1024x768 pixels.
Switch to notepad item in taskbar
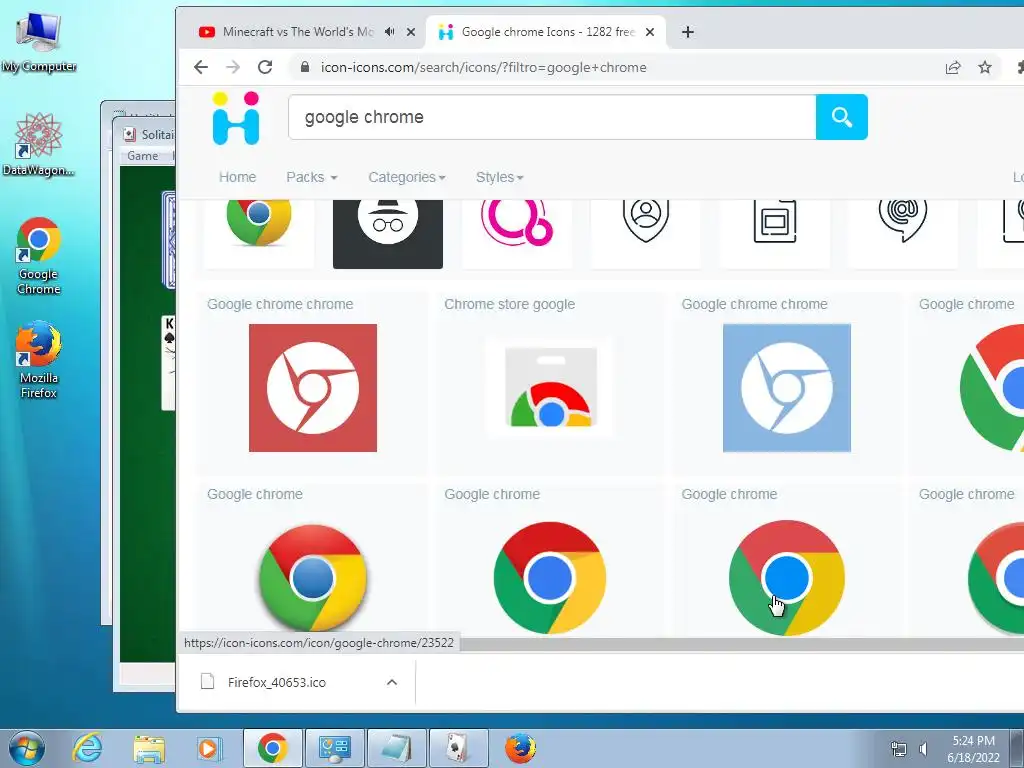[x=396, y=748]
